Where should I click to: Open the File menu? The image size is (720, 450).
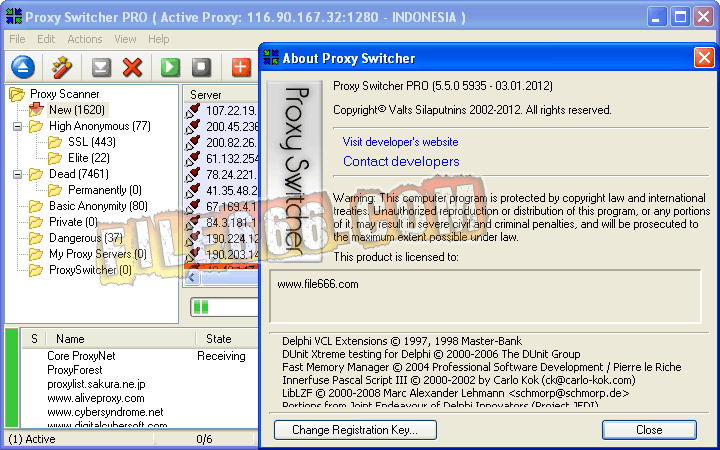click(17, 39)
